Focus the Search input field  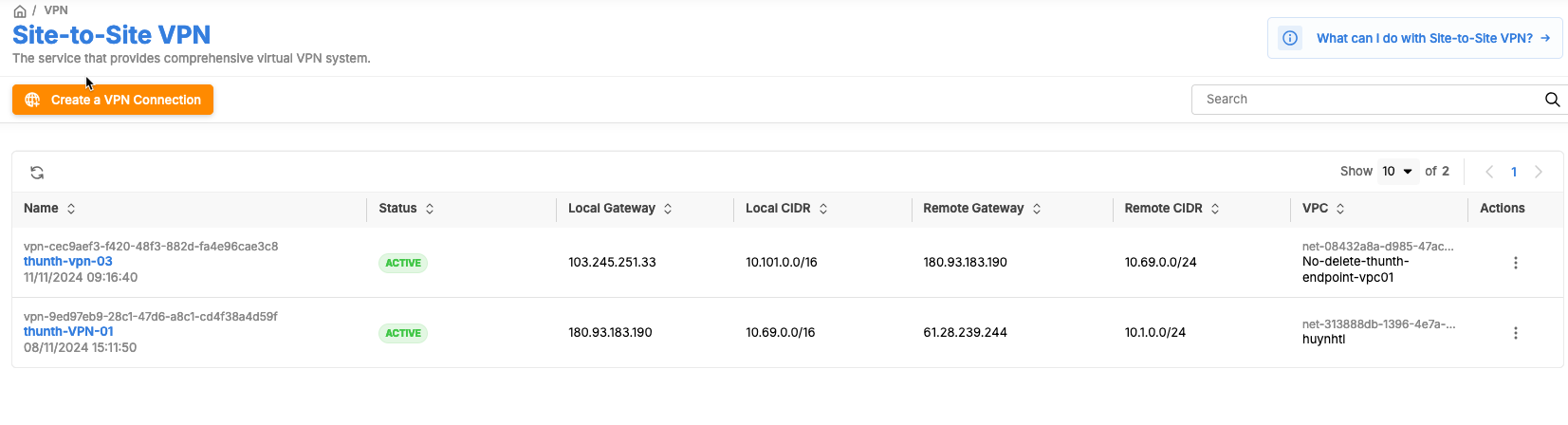1366,100
